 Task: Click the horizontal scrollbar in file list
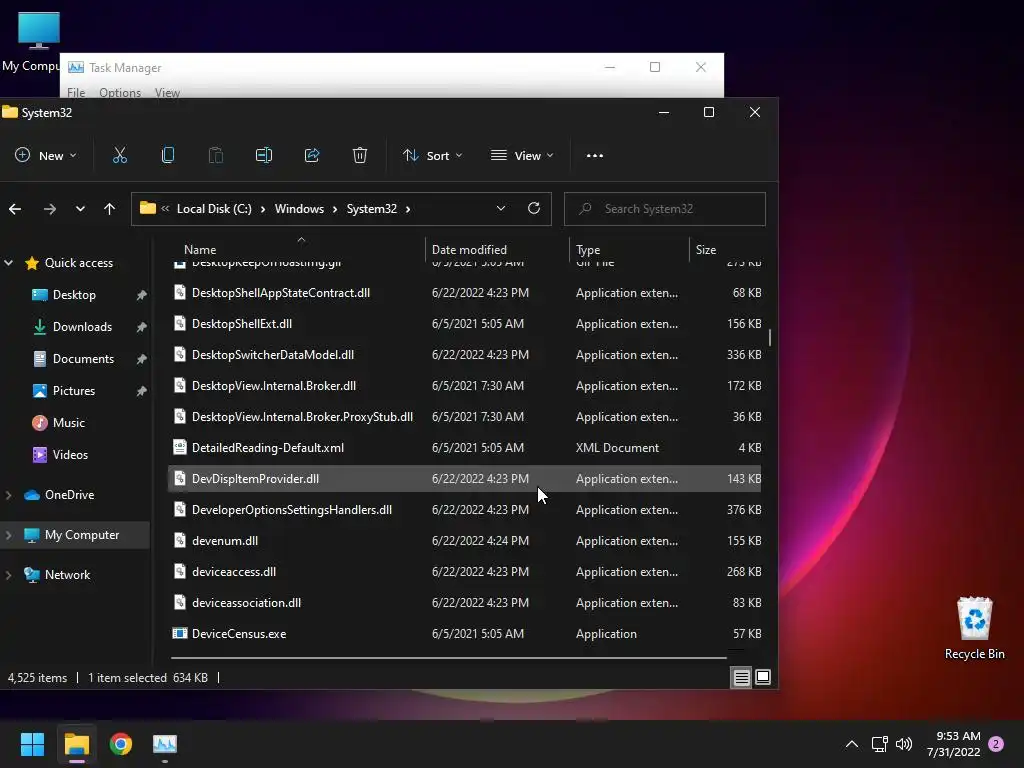pos(449,657)
